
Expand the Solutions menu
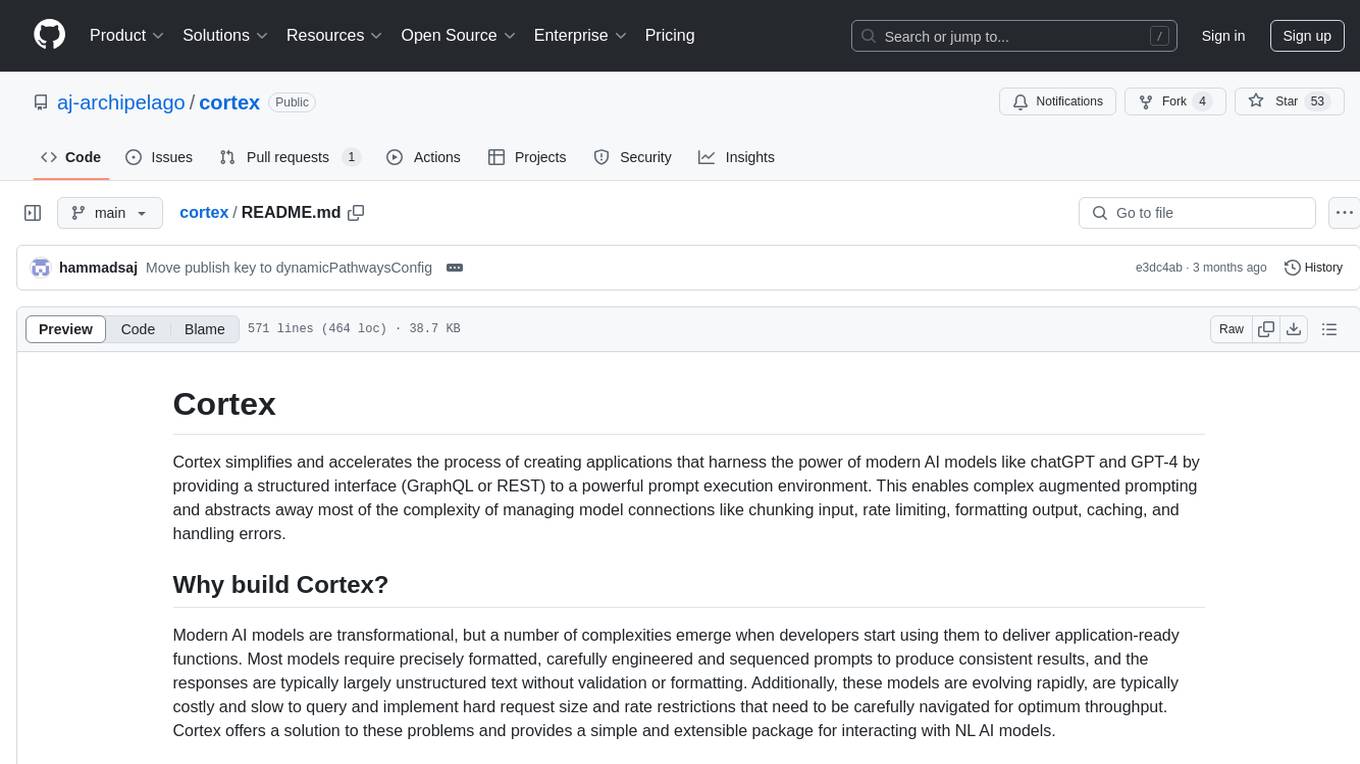225,35
